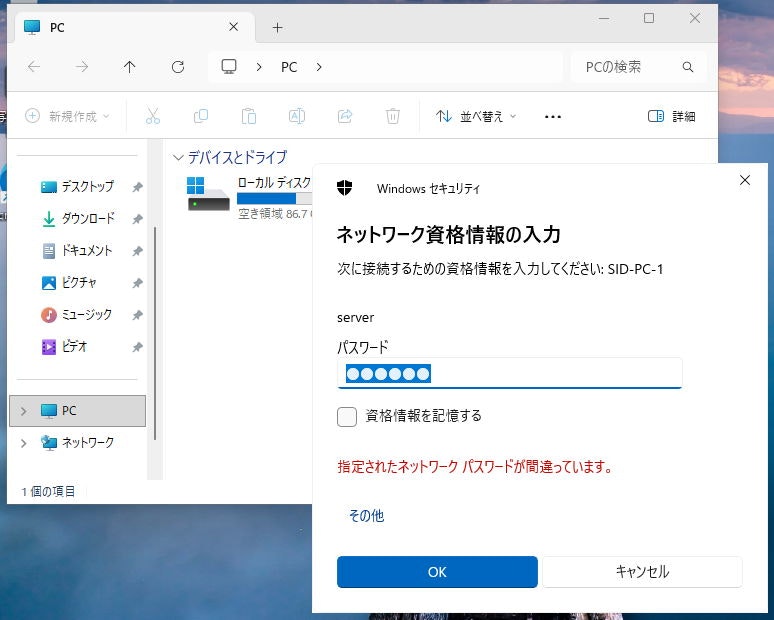Viewport: 774px width, 620px height.
Task: Open the 新規作成 dropdown
Action: click(67, 116)
